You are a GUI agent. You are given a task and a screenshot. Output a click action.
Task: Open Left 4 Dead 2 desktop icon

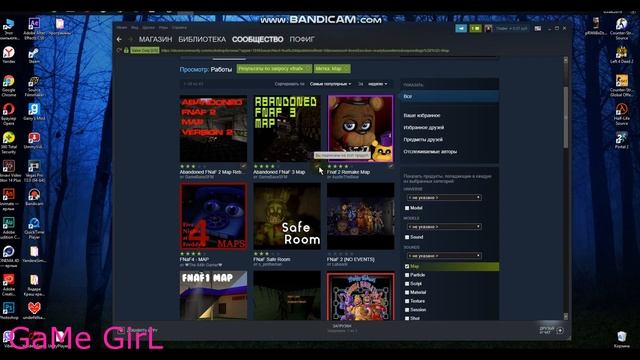click(621, 55)
